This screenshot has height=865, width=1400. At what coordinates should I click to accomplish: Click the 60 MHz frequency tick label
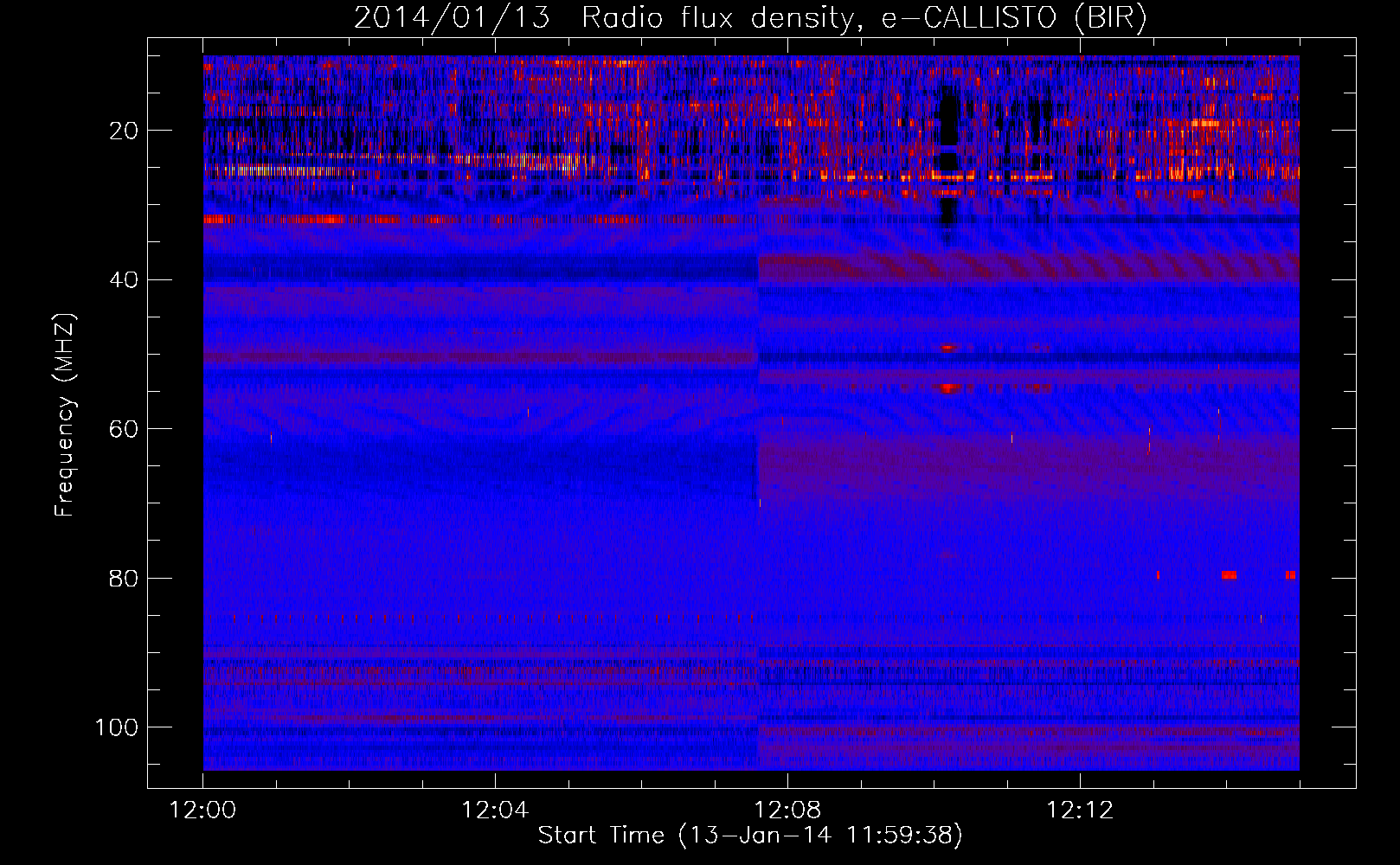point(125,429)
